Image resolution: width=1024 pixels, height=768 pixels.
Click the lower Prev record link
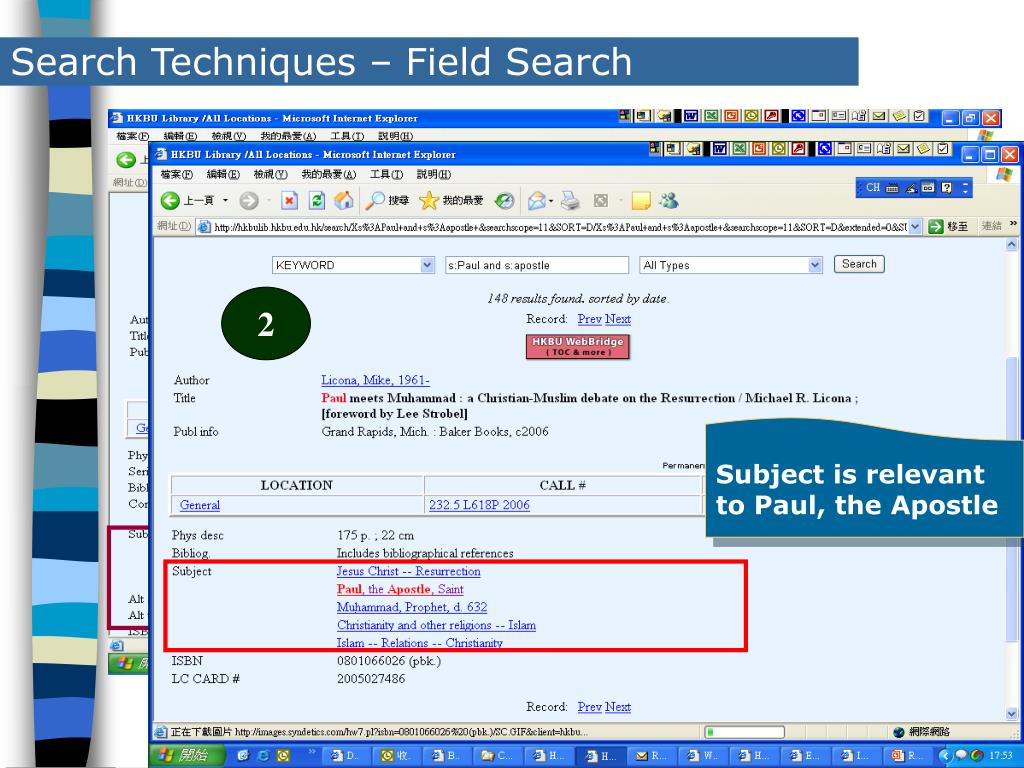point(589,707)
